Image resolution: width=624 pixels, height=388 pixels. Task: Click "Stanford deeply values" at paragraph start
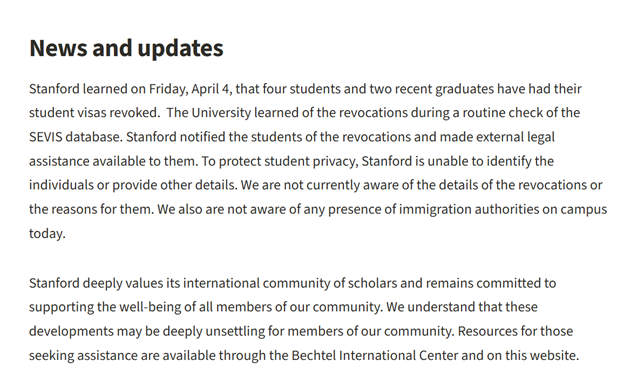click(x=96, y=283)
